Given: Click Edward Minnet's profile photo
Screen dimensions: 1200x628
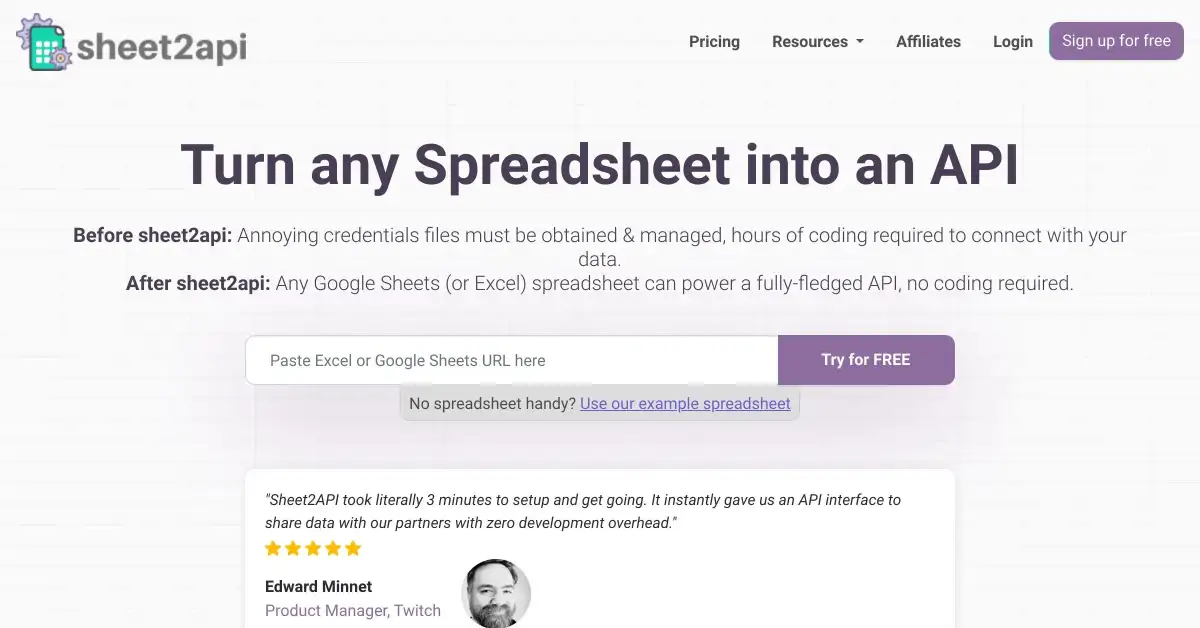Looking at the screenshot, I should point(496,593).
